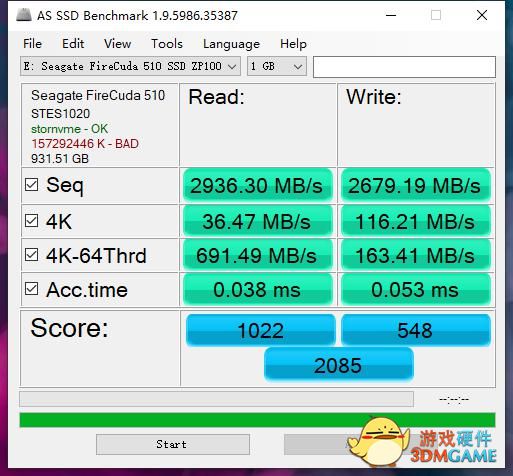Image resolution: width=513 pixels, height=476 pixels.
Task: Open the Language menu
Action: pyautogui.click(x=231, y=44)
